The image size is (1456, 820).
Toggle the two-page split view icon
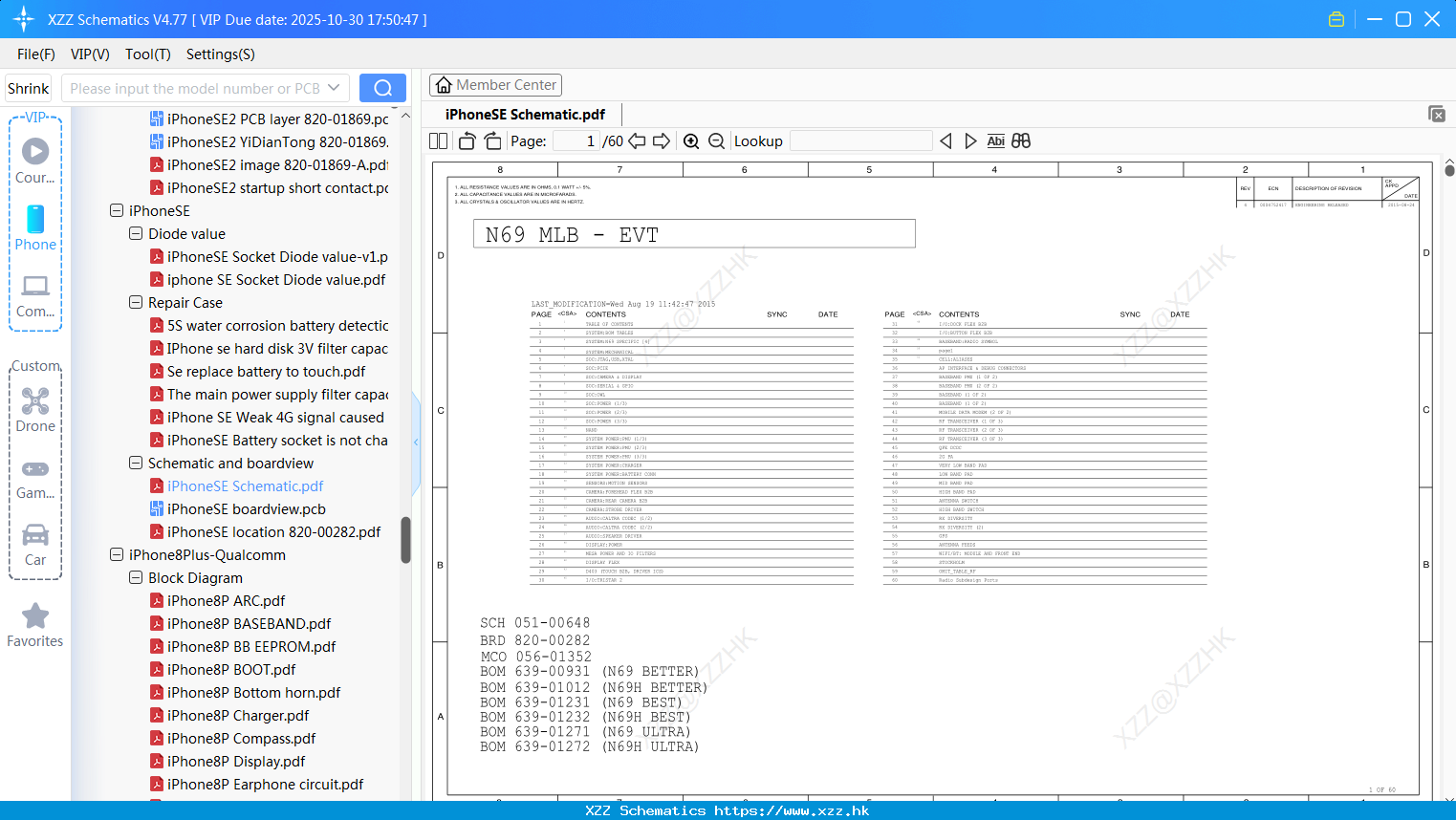pos(438,141)
